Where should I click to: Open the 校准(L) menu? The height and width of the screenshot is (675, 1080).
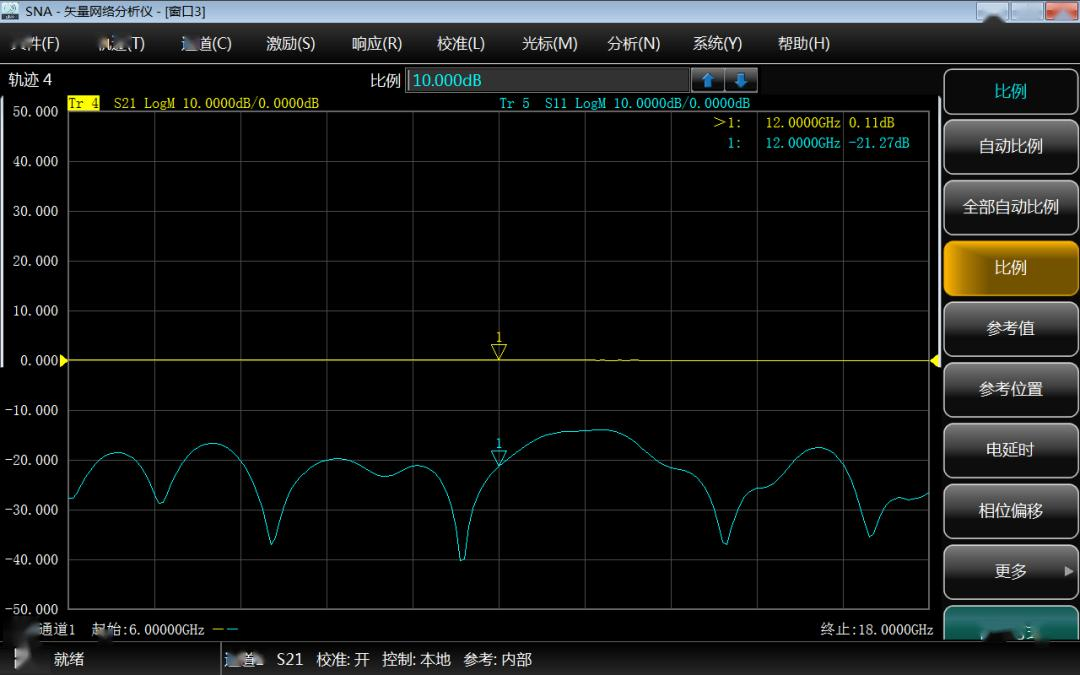pos(461,44)
